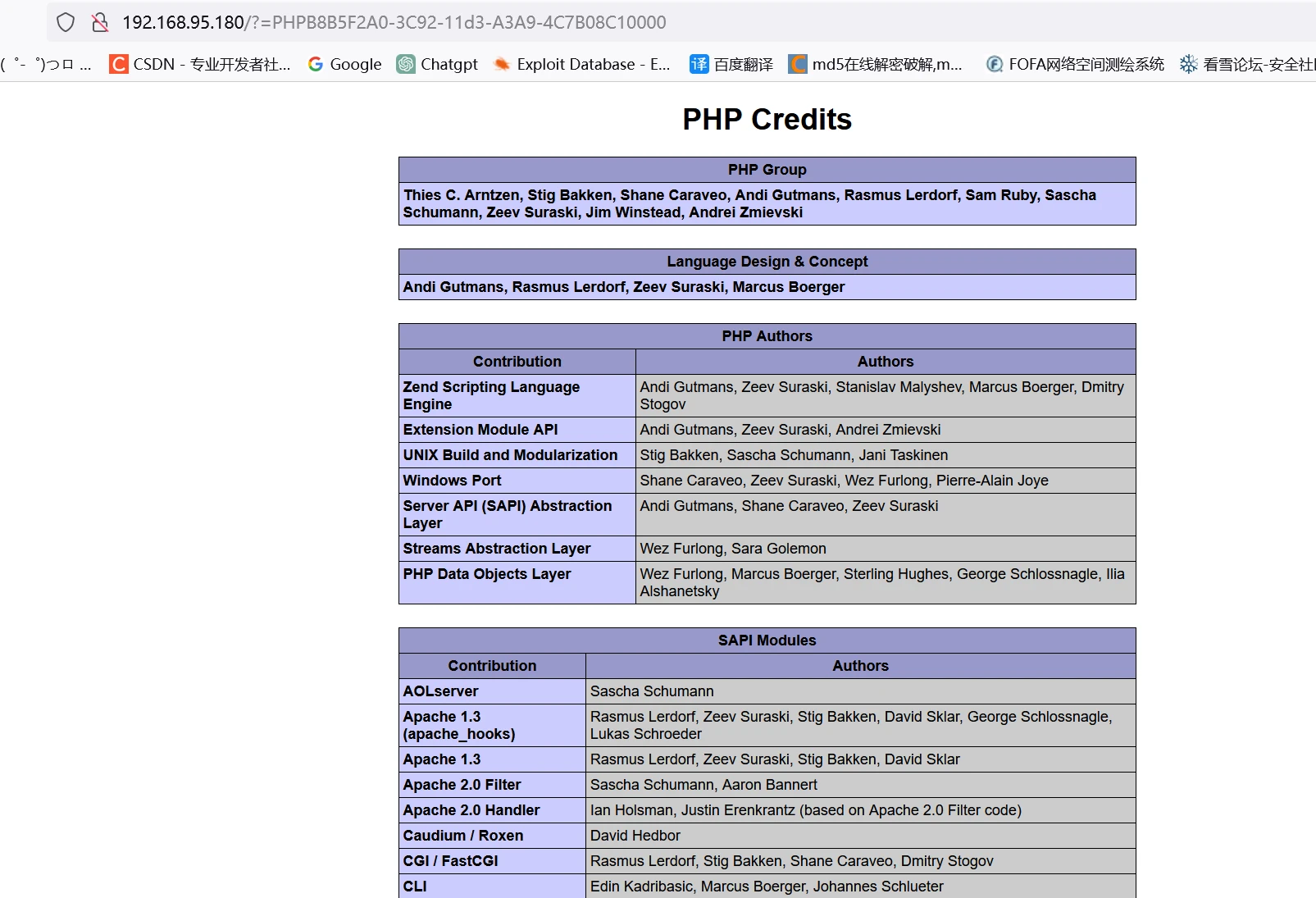This screenshot has width=1316, height=898.
Task: Click the Sascha Schumann author cell for AOLserver
Action: [x=861, y=691]
